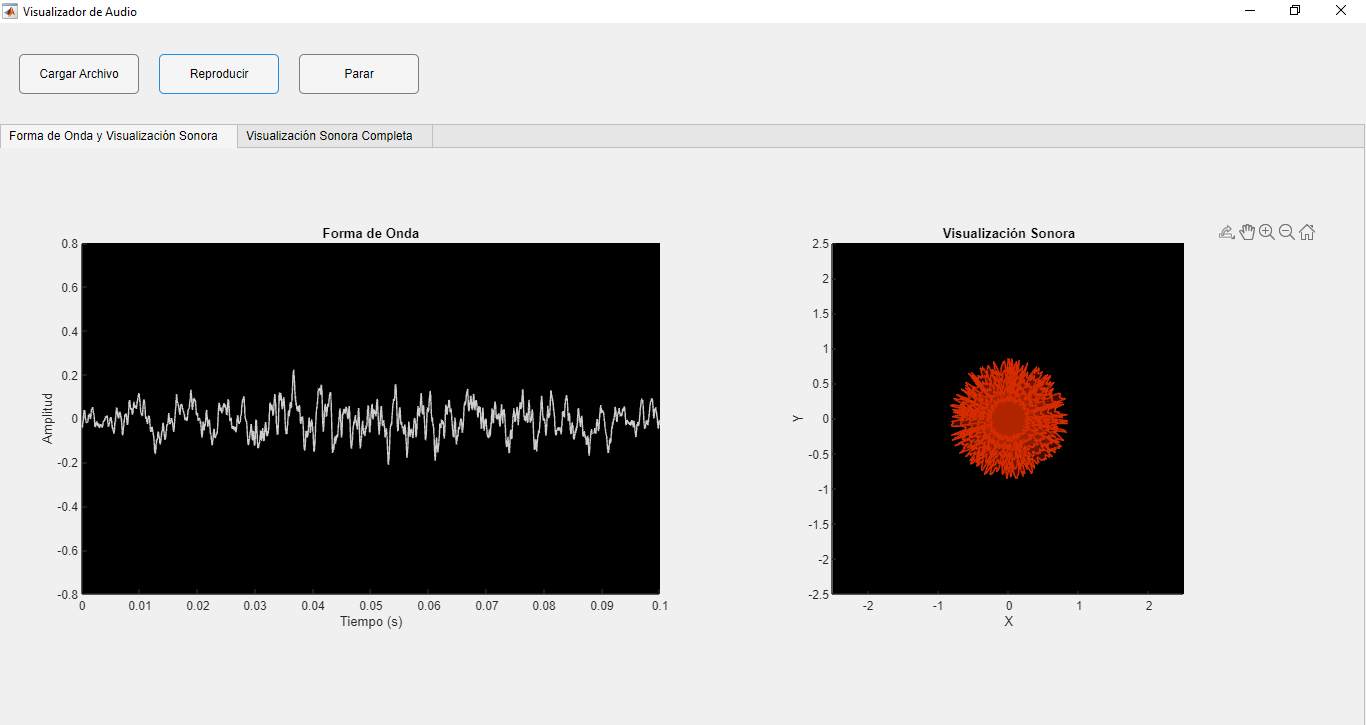
Task: Click the Export figure icon in the axes toolbar
Action: click(1225, 231)
